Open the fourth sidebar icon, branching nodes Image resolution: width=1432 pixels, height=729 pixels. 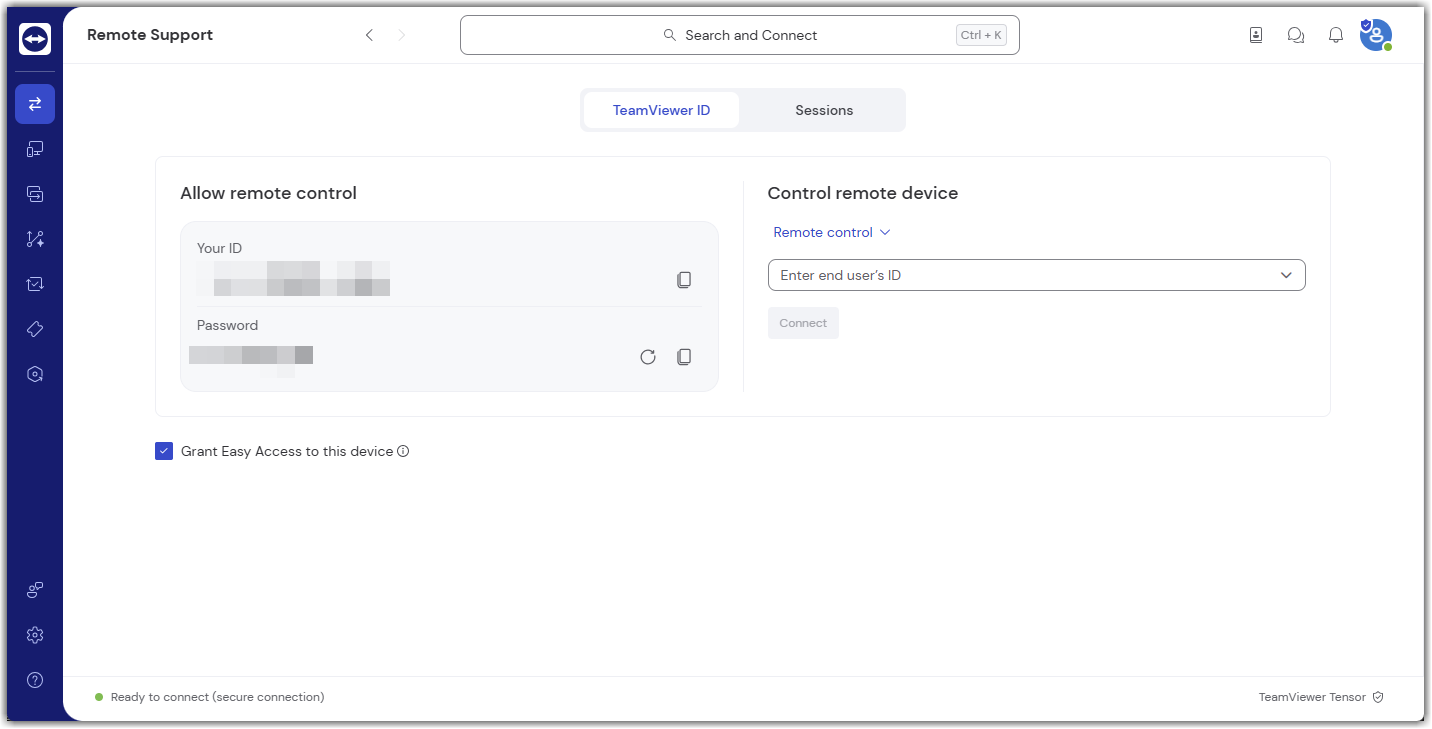point(35,239)
